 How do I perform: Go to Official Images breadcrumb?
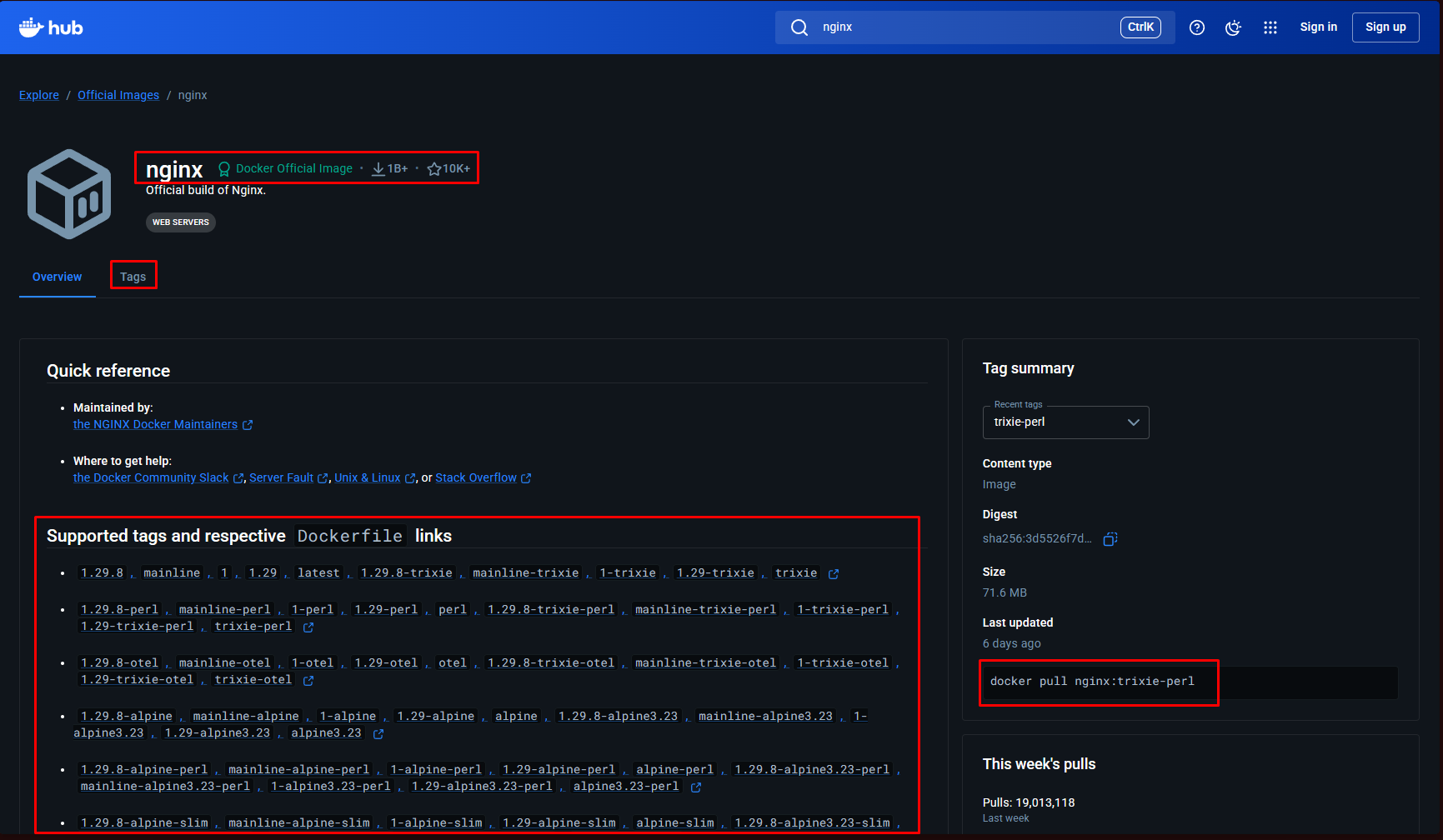tap(118, 95)
